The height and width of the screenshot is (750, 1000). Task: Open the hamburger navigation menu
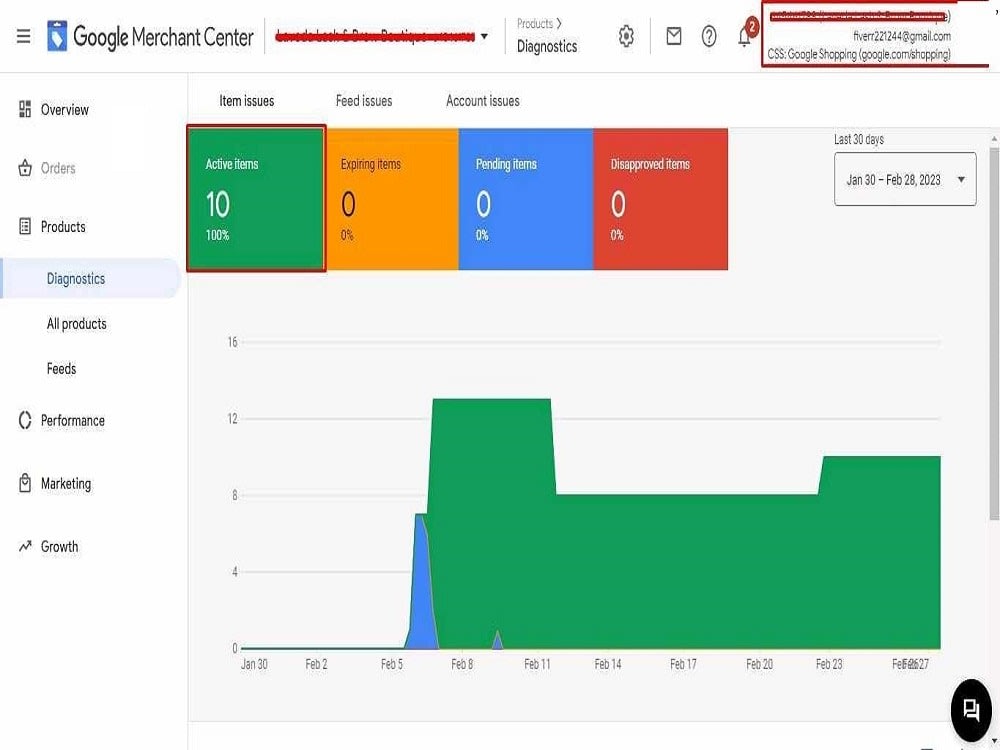(x=24, y=36)
